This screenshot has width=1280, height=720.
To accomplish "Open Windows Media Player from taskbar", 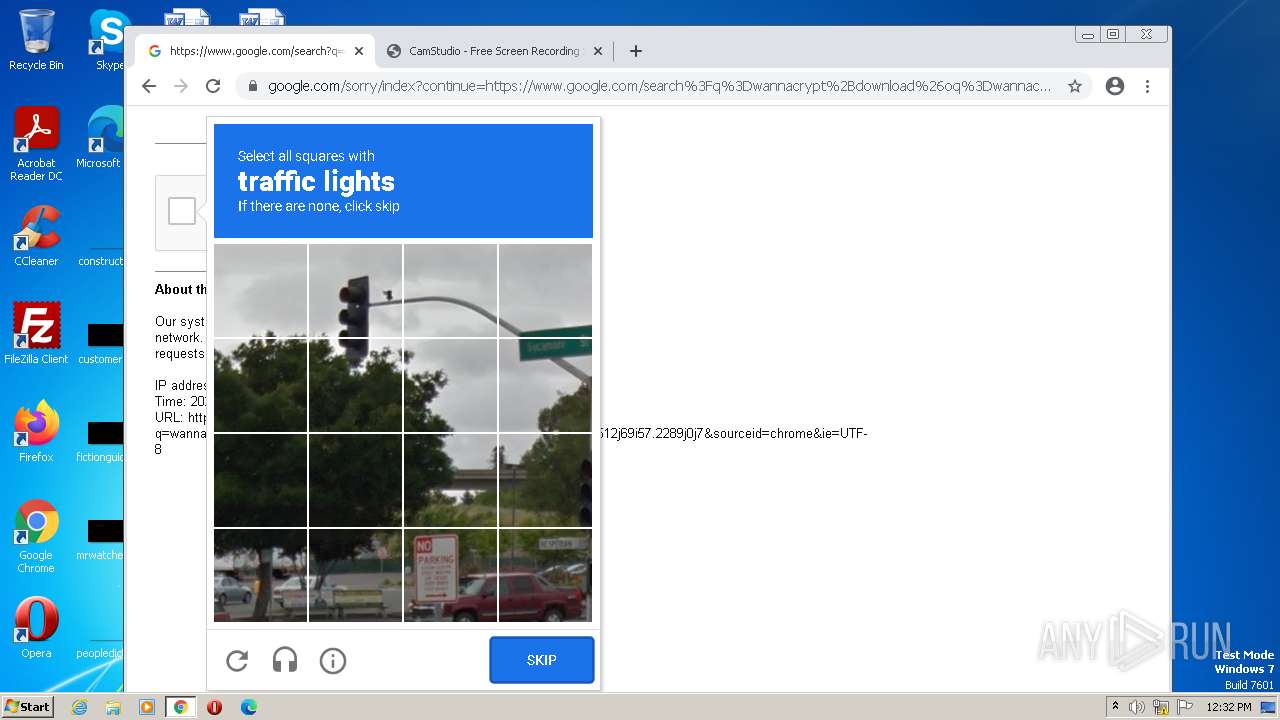I will [x=147, y=707].
